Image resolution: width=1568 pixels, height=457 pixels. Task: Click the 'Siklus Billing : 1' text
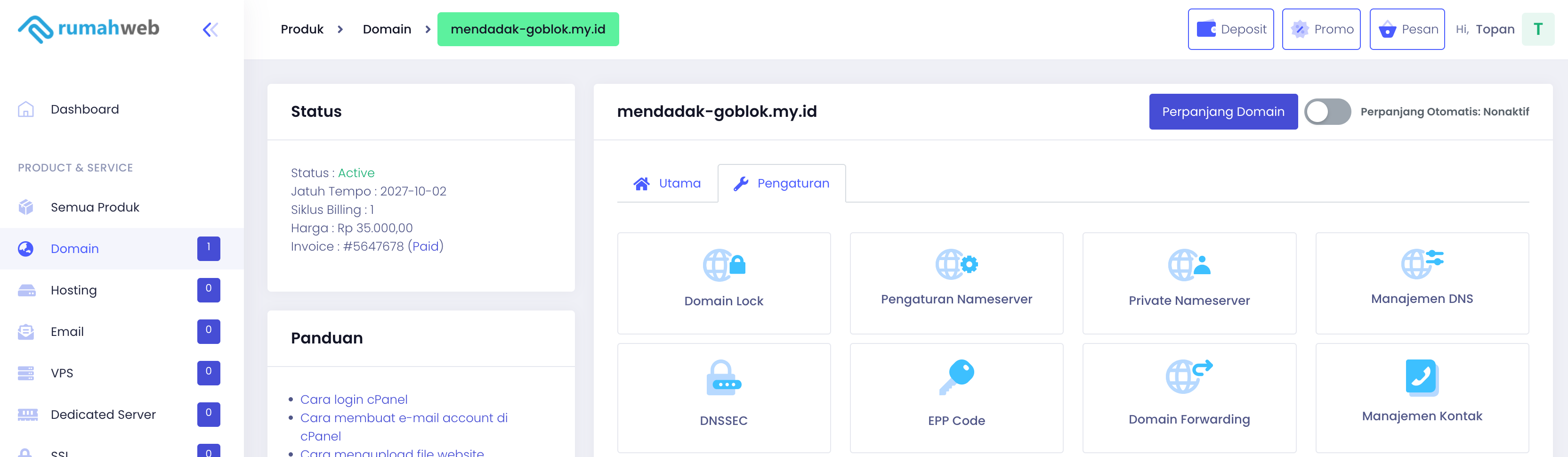(332, 210)
